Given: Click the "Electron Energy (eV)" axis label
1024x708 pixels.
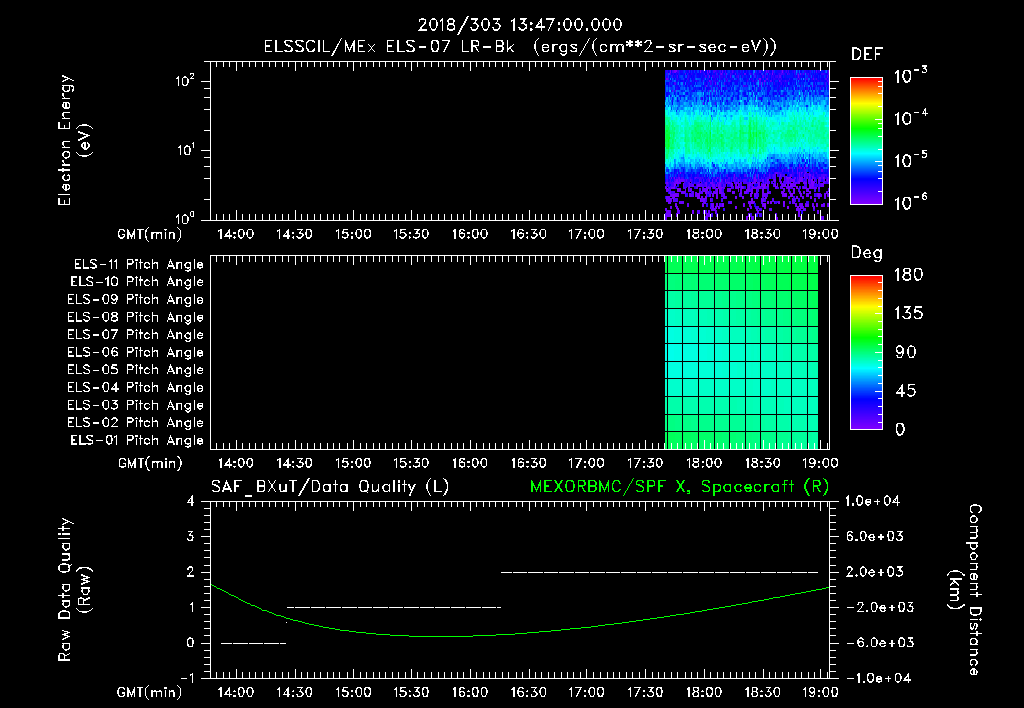Looking at the screenshot, I should (x=74, y=140).
